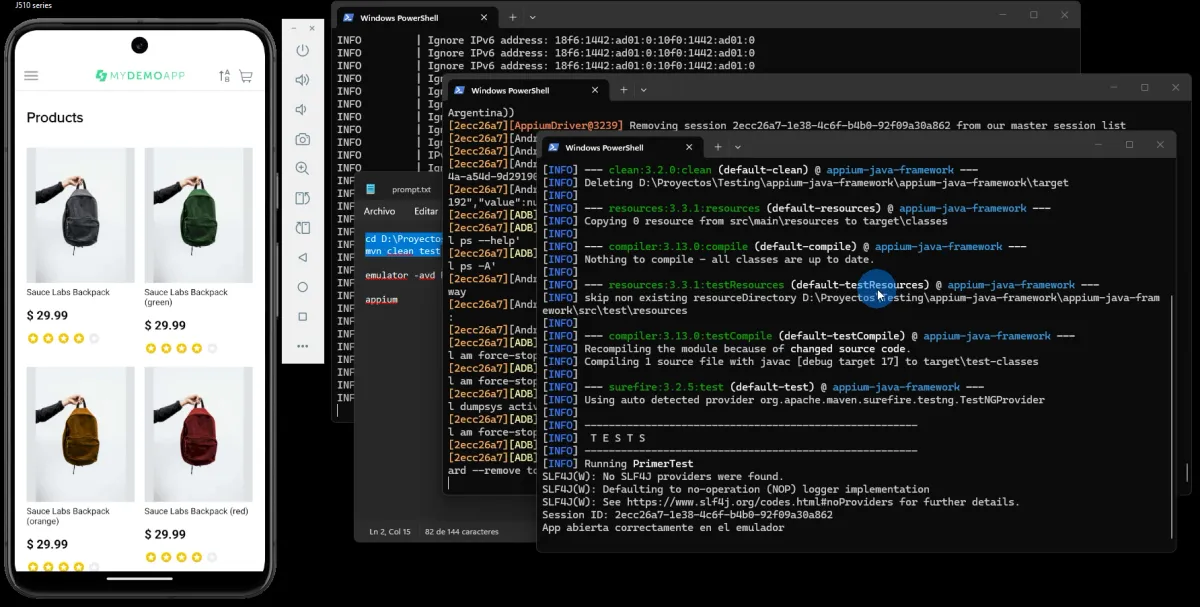The width and height of the screenshot is (1200, 607).
Task: Open the tab dropdown chevron in the middle PowerShell window
Action: pyautogui.click(x=643, y=90)
